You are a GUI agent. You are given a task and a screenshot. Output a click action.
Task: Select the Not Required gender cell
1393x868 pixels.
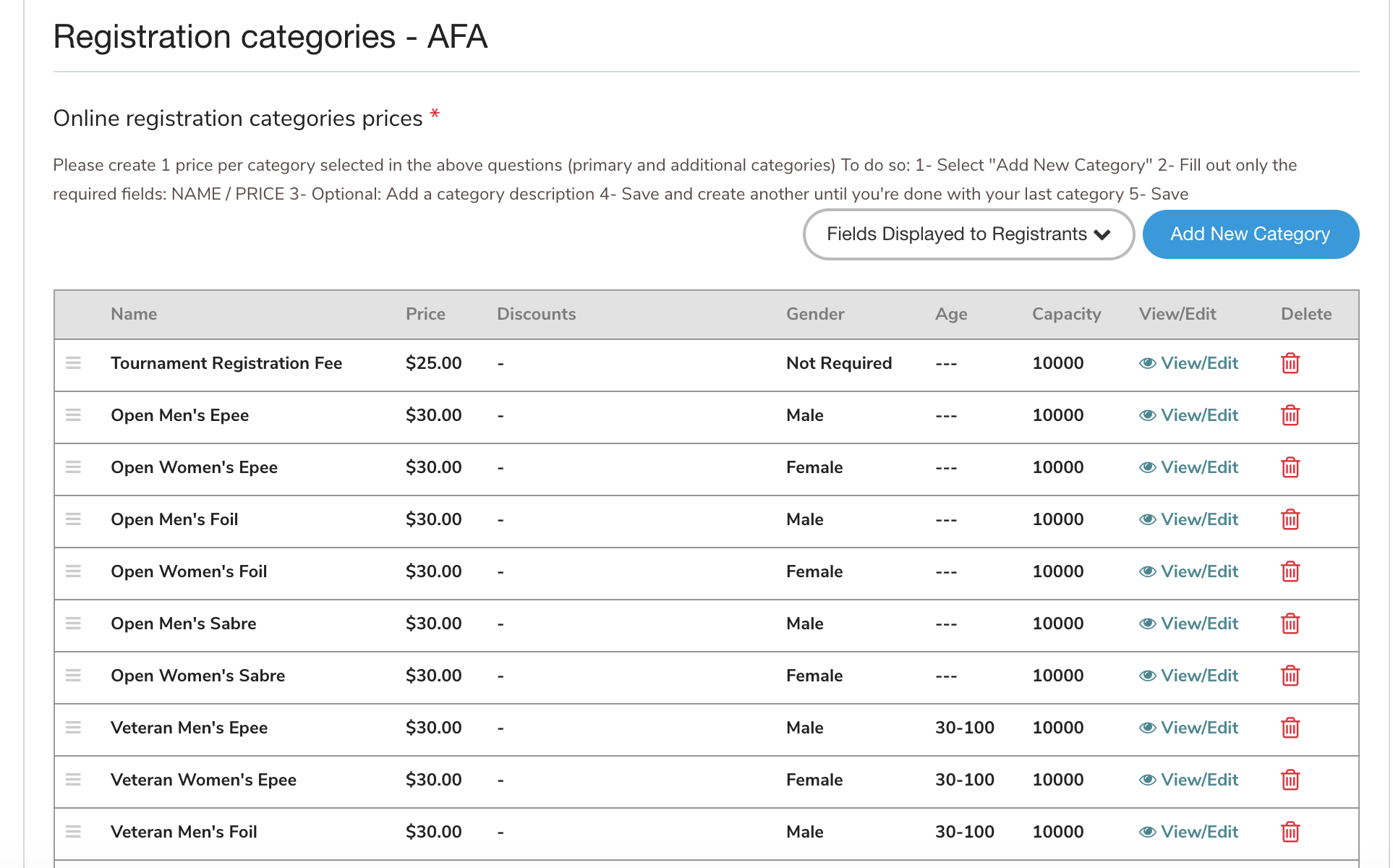click(x=839, y=363)
